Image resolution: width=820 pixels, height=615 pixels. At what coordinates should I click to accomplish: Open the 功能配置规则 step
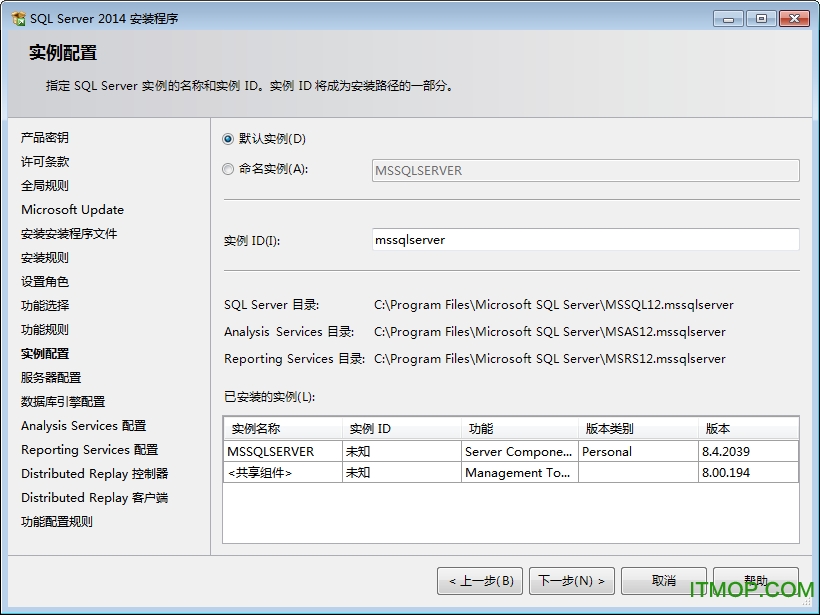[x=57, y=521]
